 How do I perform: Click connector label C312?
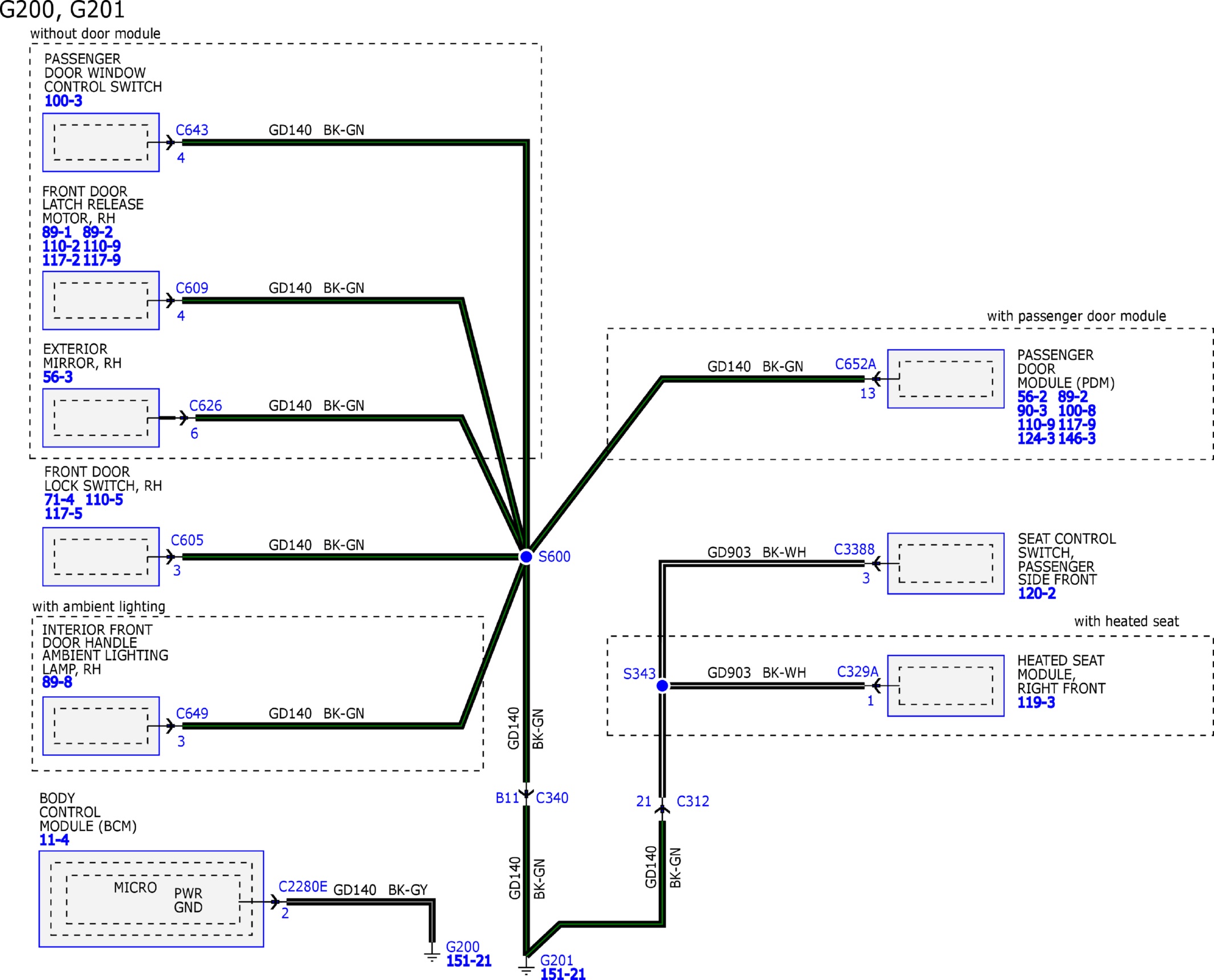point(692,801)
